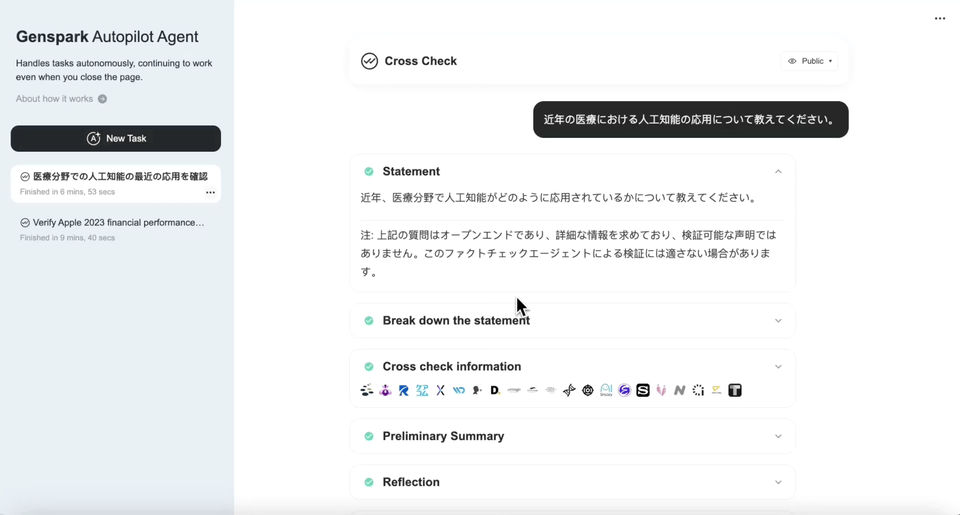This screenshot has height=515, width=960.
Task: Click the Finished in 9 mins, 40 secs text
Action: [x=67, y=238]
